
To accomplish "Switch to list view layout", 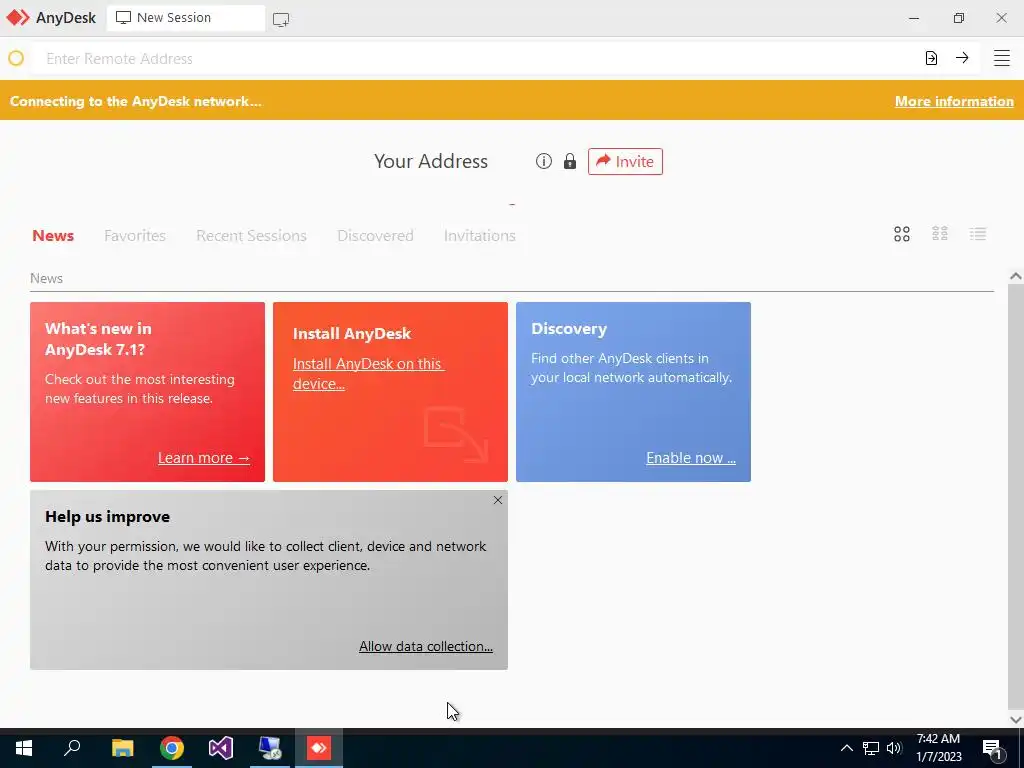I will (978, 234).
